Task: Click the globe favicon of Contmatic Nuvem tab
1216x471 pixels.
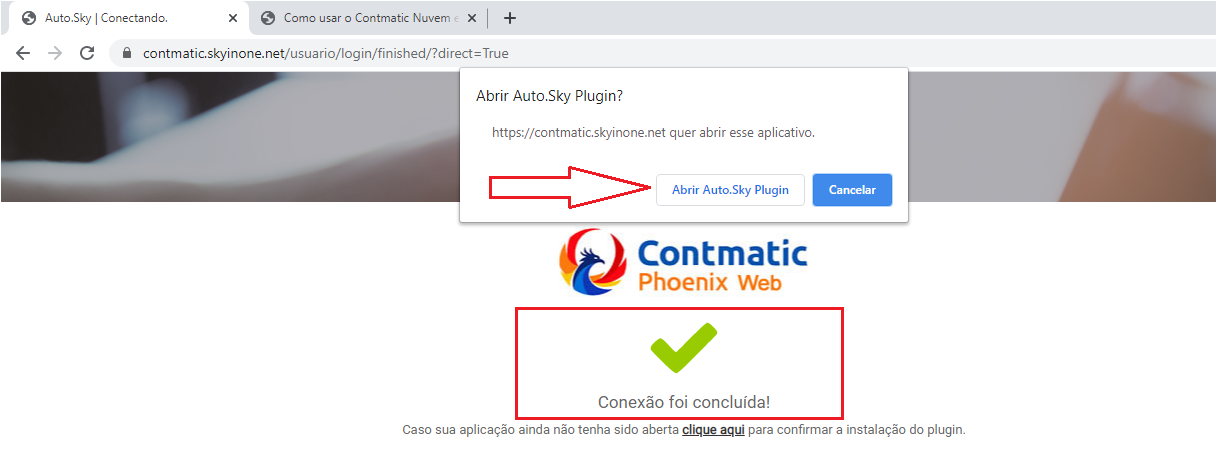Action: click(267, 18)
